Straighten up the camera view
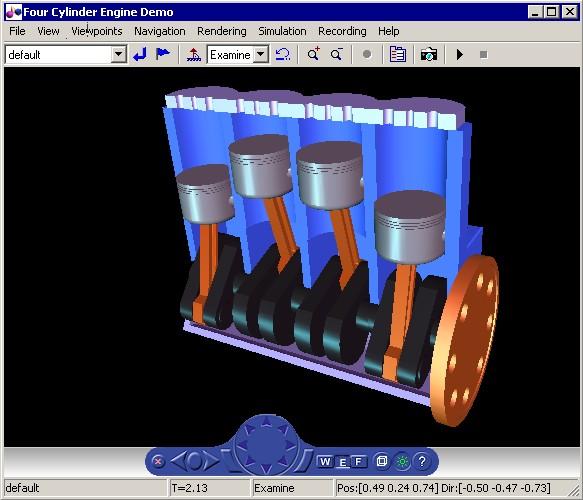The width and height of the screenshot is (583, 500). [193, 55]
